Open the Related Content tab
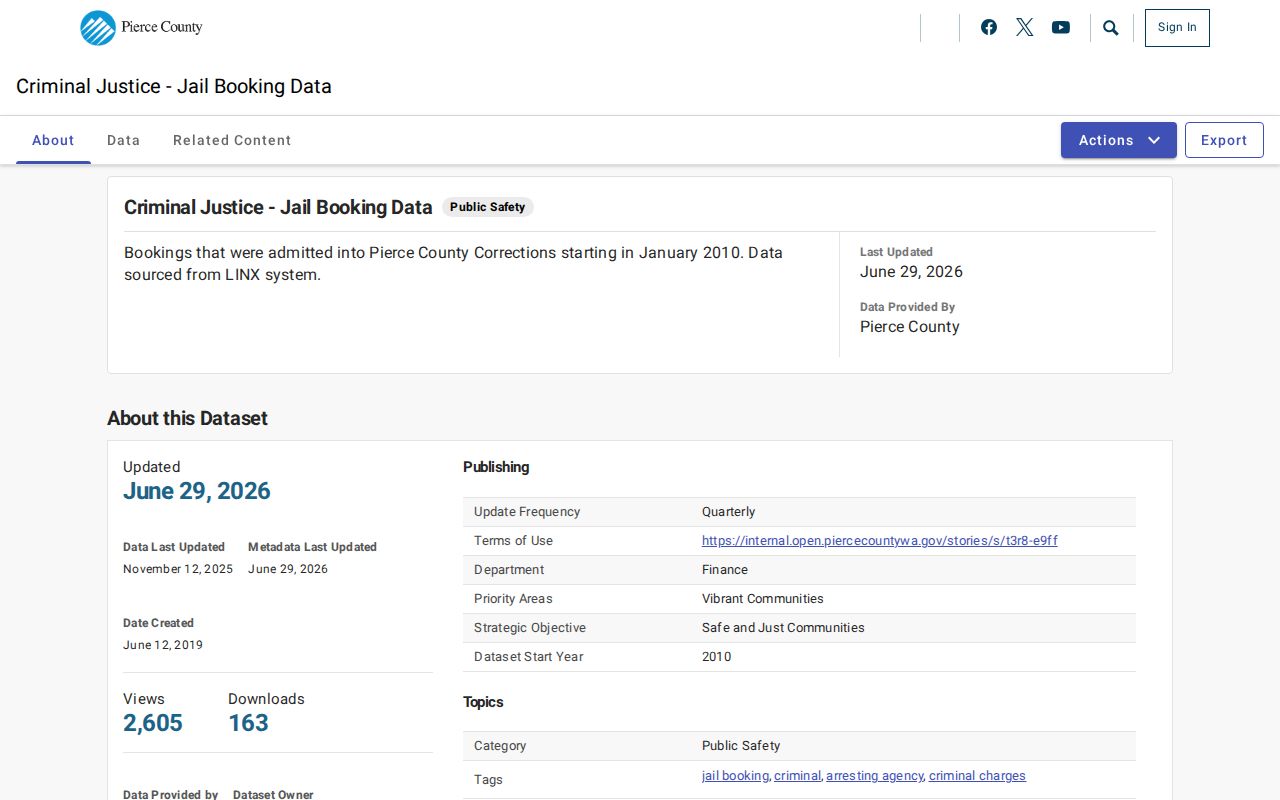Image resolution: width=1280 pixels, height=800 pixels. point(232,140)
